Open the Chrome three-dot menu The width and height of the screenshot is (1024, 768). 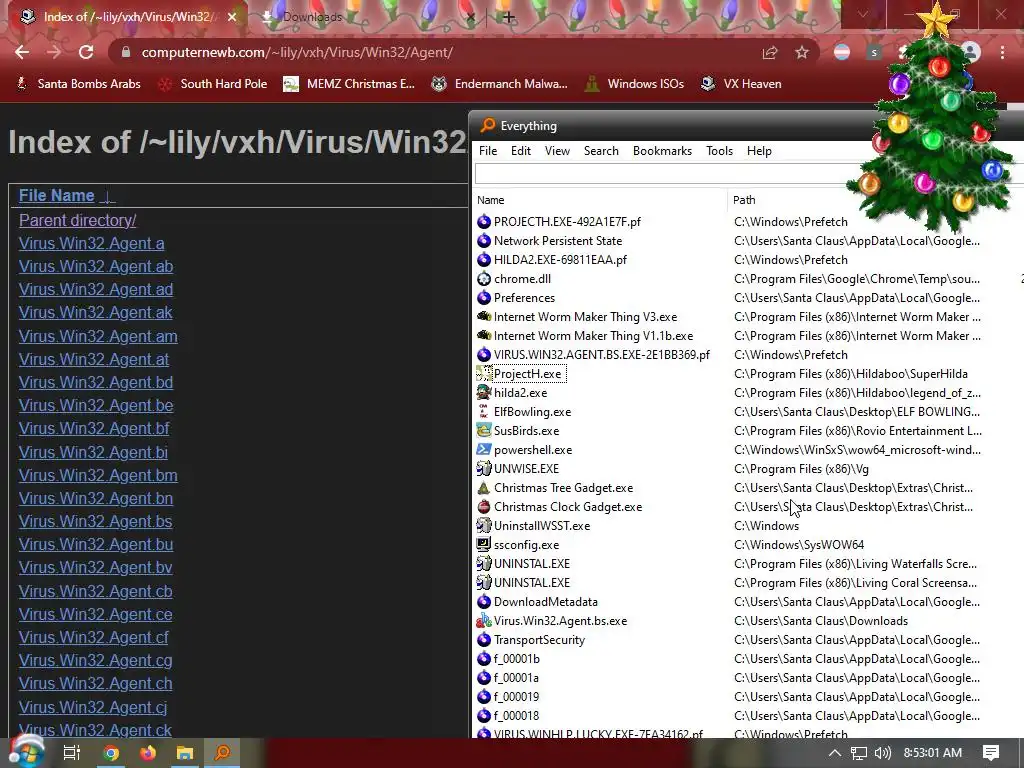[1002, 52]
